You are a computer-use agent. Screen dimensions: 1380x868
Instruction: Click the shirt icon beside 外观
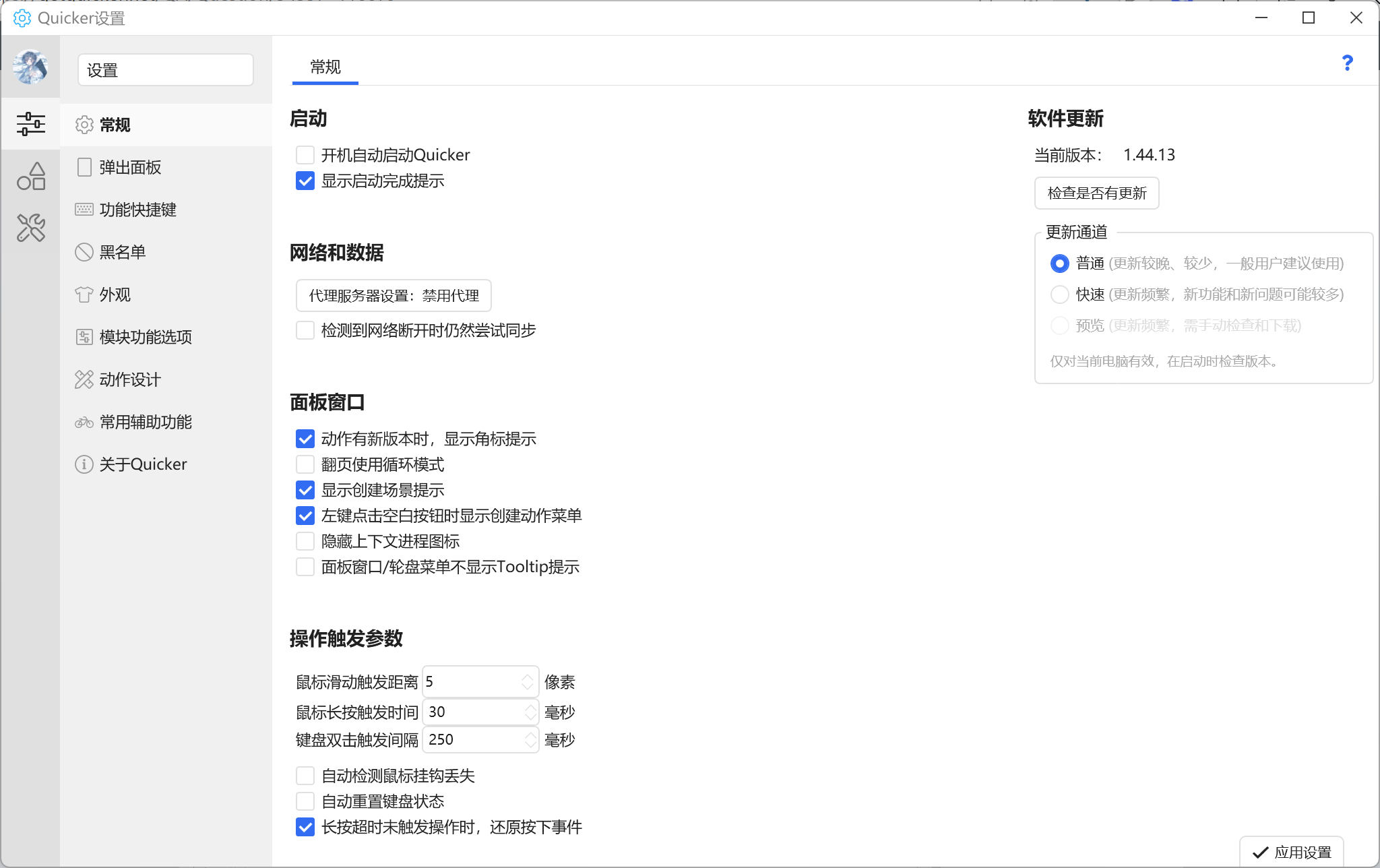click(84, 294)
